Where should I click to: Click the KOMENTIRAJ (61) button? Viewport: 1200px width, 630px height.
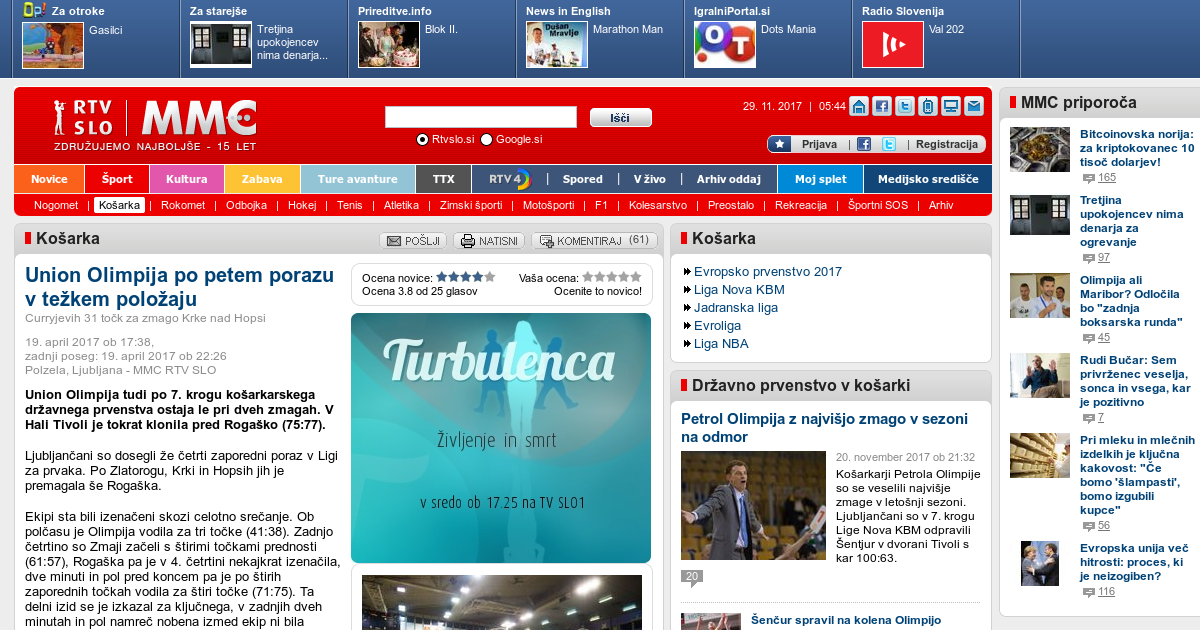point(594,241)
